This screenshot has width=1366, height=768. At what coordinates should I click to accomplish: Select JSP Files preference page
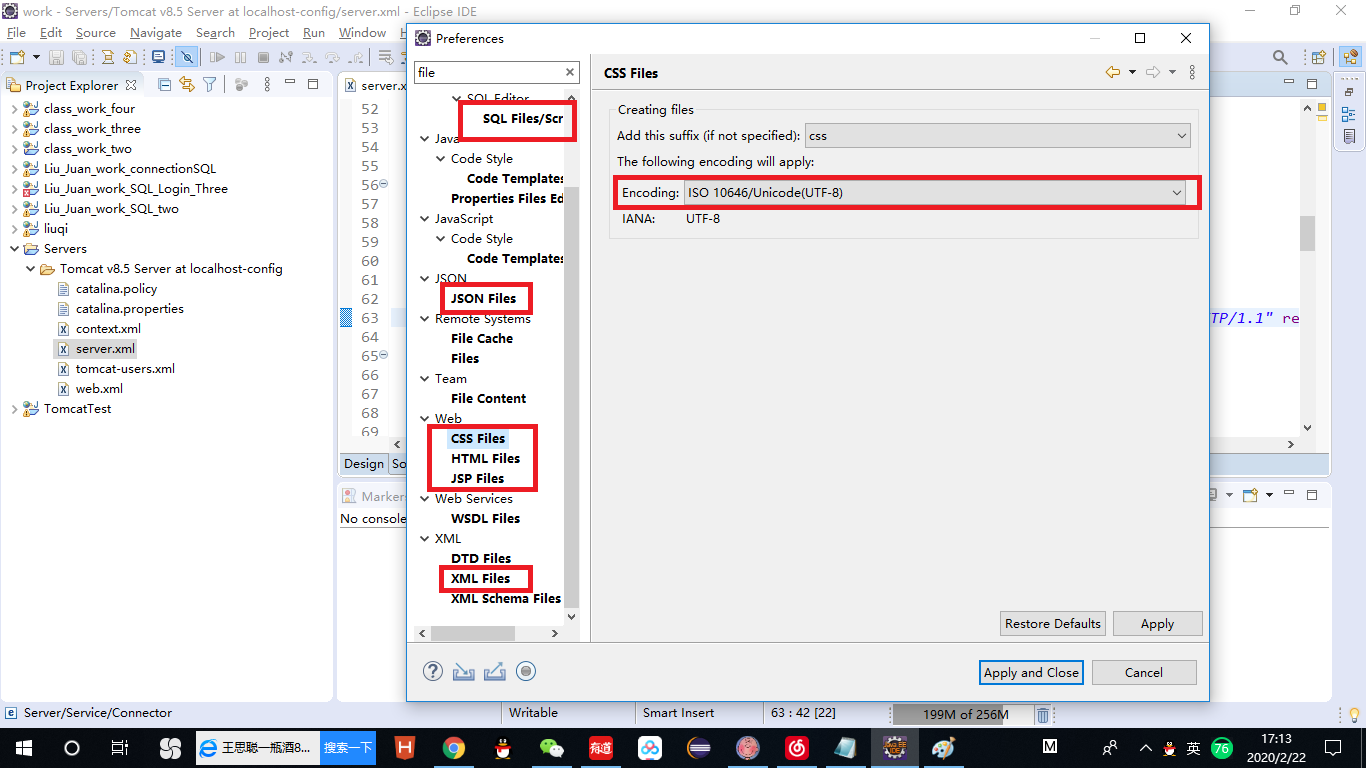pyautogui.click(x=477, y=479)
